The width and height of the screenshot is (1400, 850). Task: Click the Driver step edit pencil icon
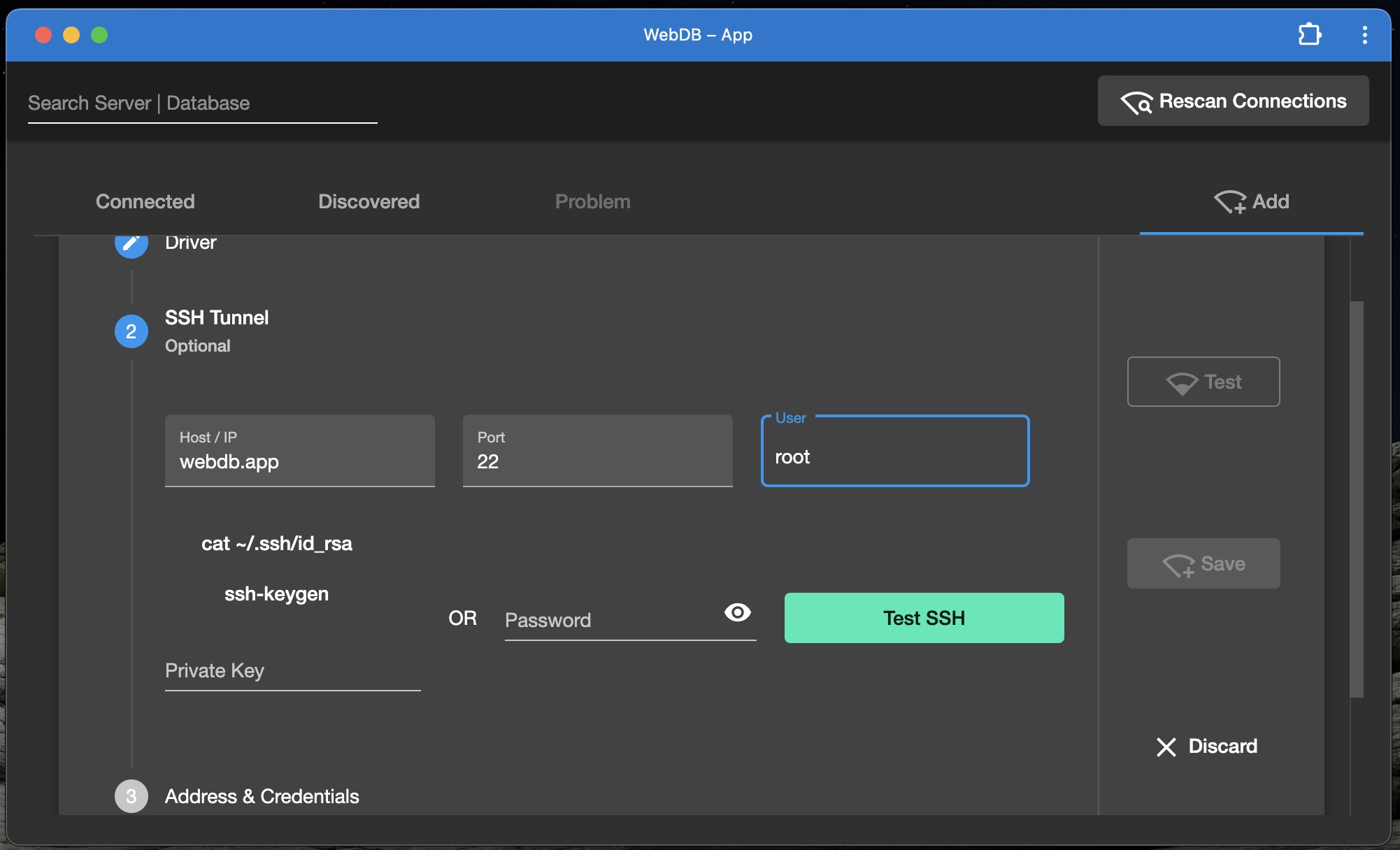[x=131, y=243]
